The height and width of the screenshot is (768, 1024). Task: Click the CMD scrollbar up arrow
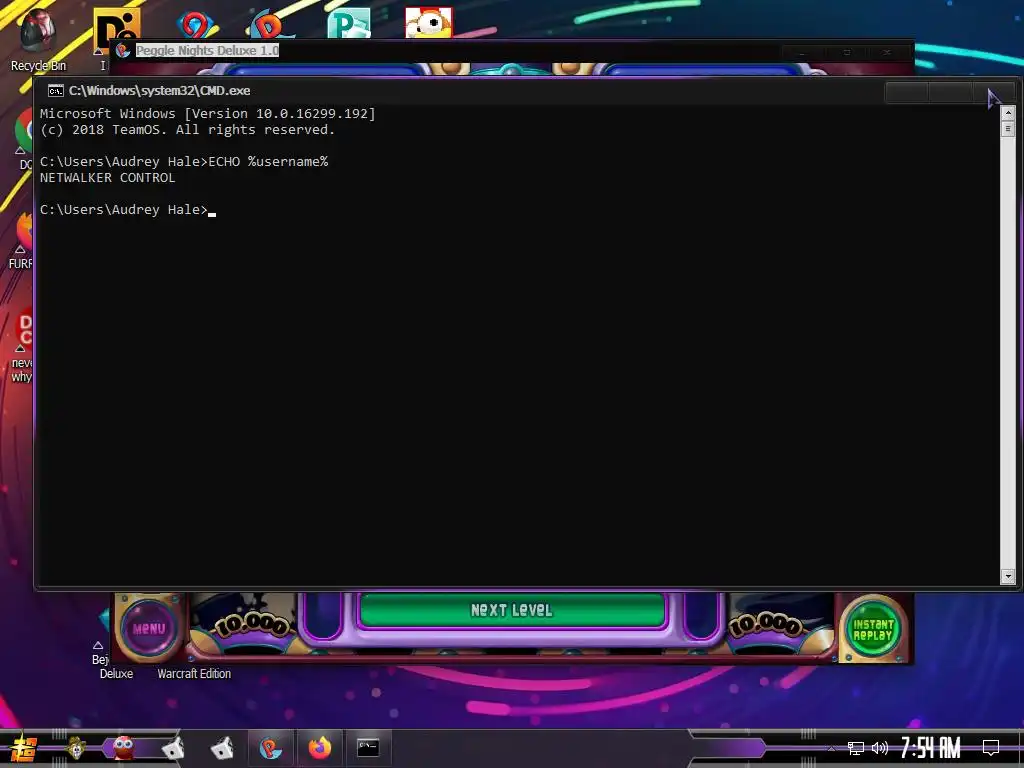point(1008,113)
